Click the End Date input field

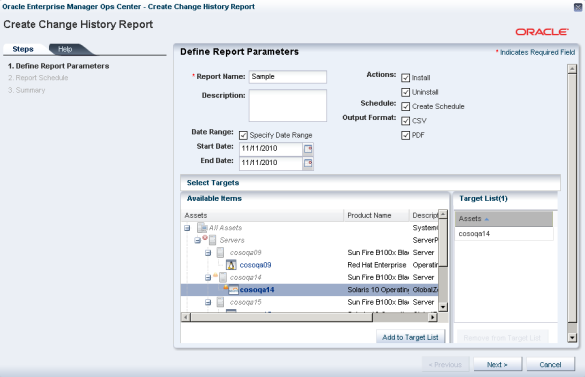coord(270,163)
